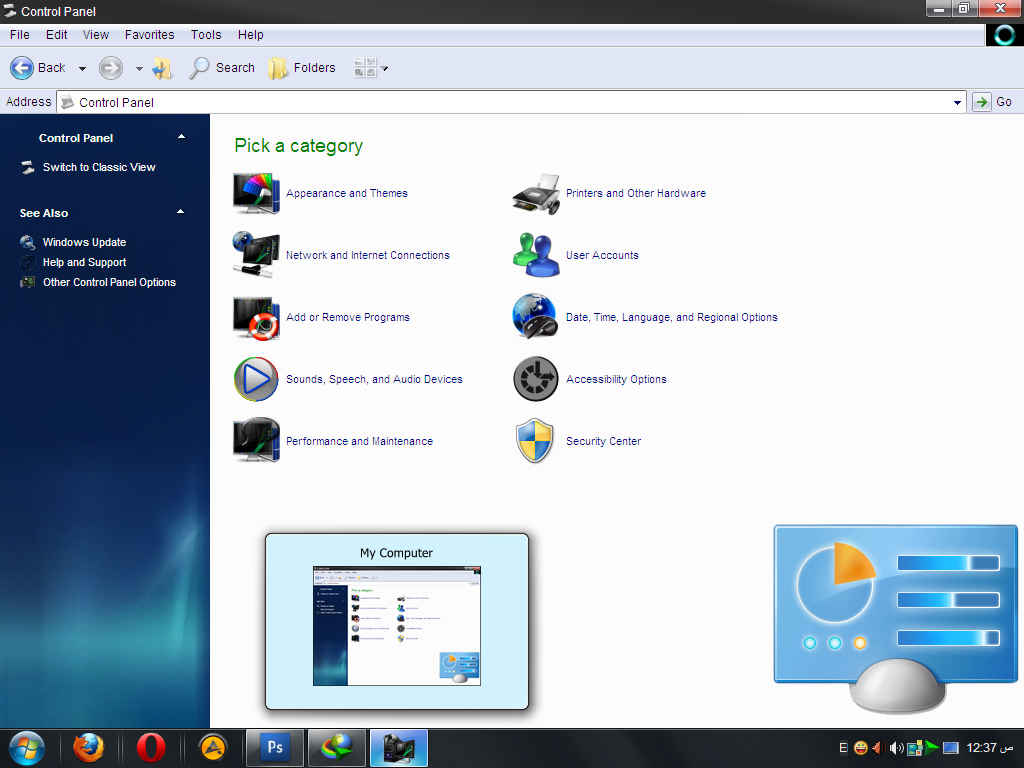Image resolution: width=1024 pixels, height=768 pixels.
Task: Launch Opera from the taskbar
Action: click(150, 748)
